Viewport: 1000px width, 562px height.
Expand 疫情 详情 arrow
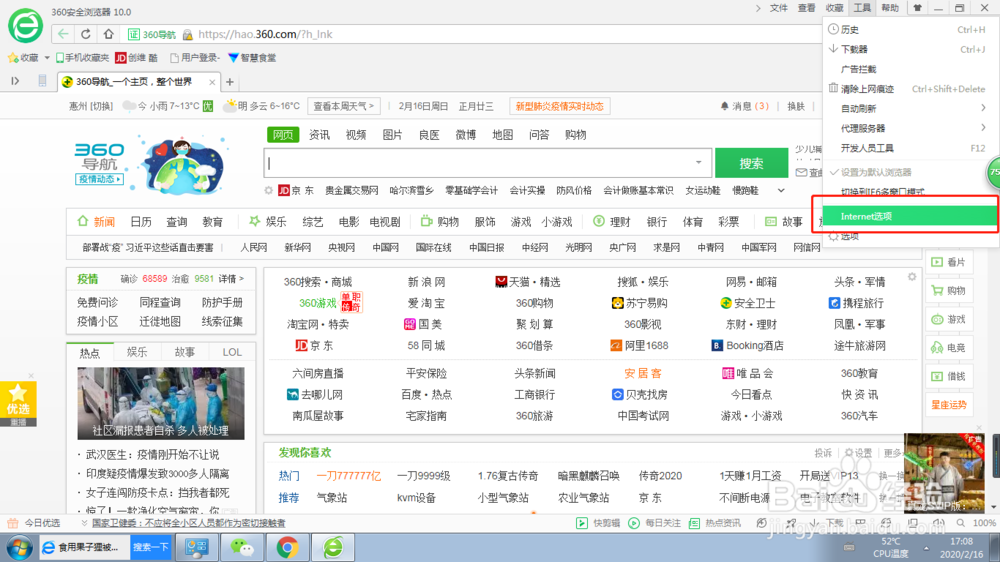pos(231,279)
